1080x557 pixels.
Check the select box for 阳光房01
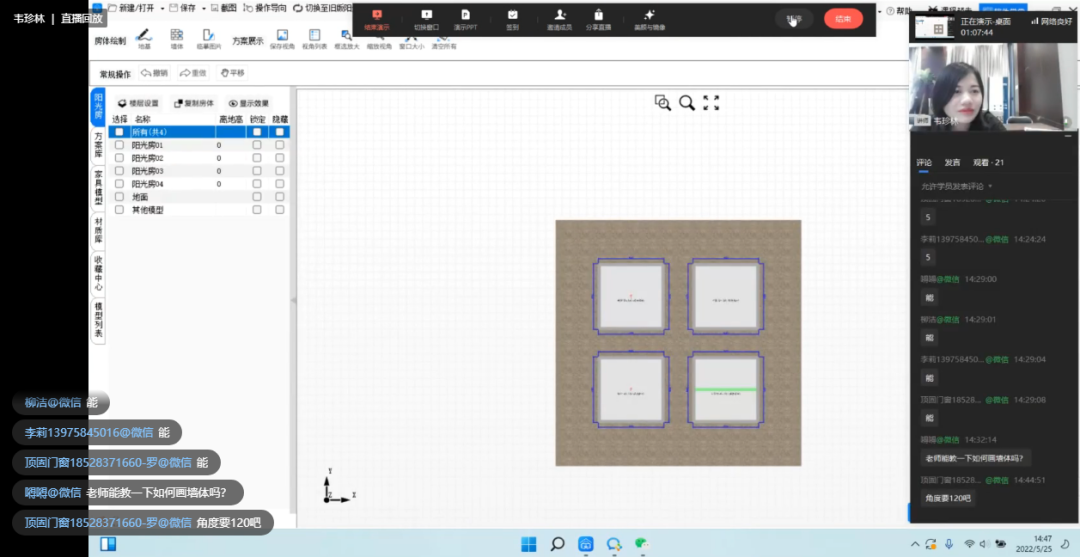pos(119,145)
